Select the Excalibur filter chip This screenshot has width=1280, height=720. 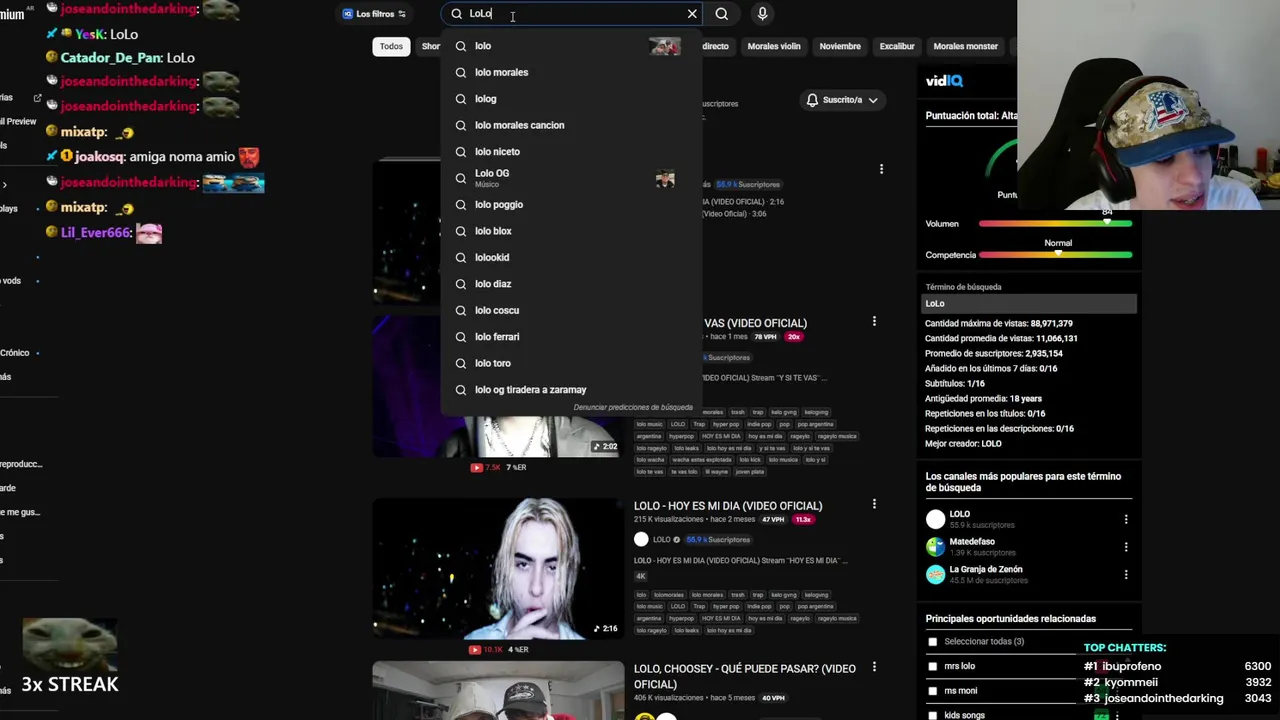tap(897, 46)
